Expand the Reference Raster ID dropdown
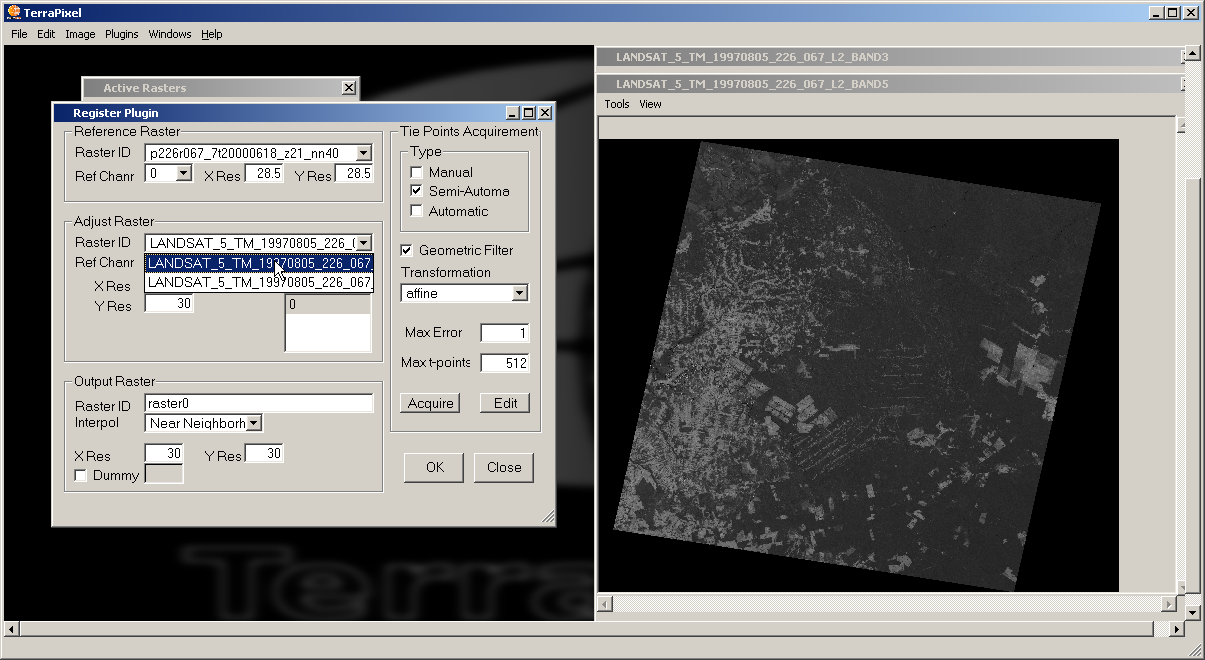1205x660 pixels. 363,153
